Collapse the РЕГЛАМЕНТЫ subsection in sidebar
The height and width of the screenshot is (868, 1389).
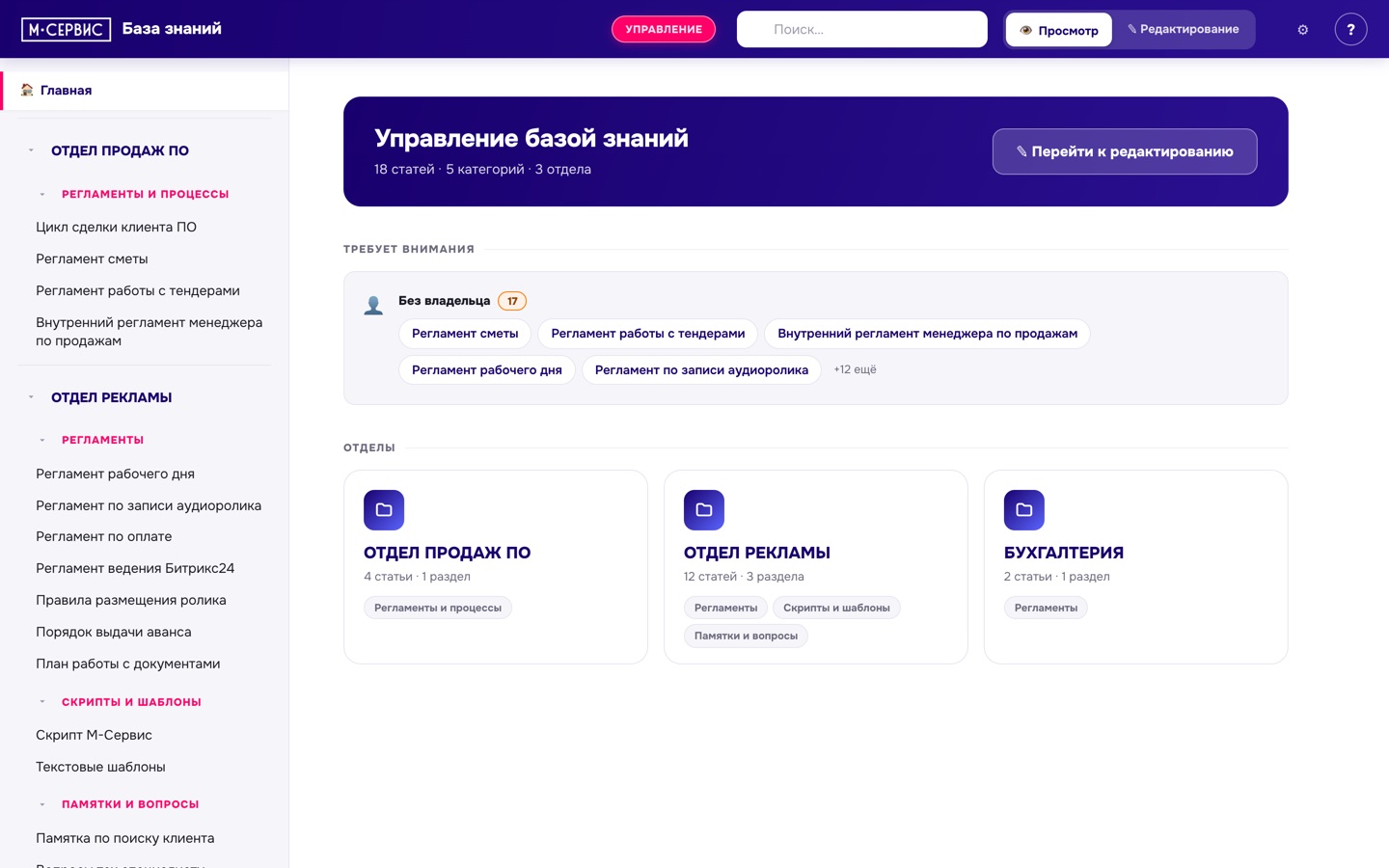42,440
